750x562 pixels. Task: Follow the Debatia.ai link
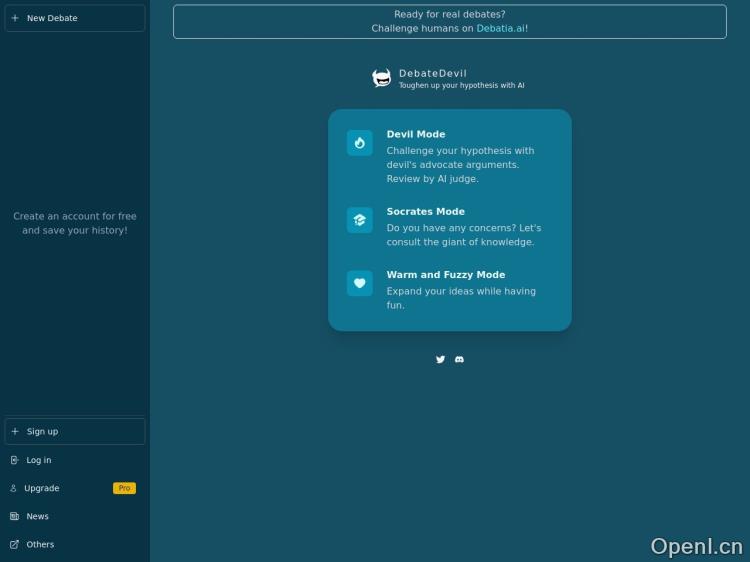(x=500, y=29)
